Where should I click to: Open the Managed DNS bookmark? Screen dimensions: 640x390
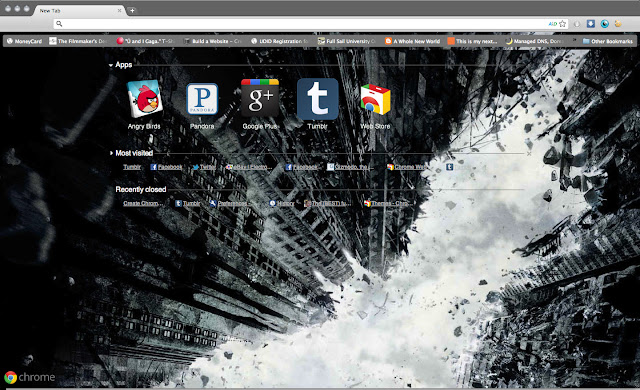tap(535, 41)
